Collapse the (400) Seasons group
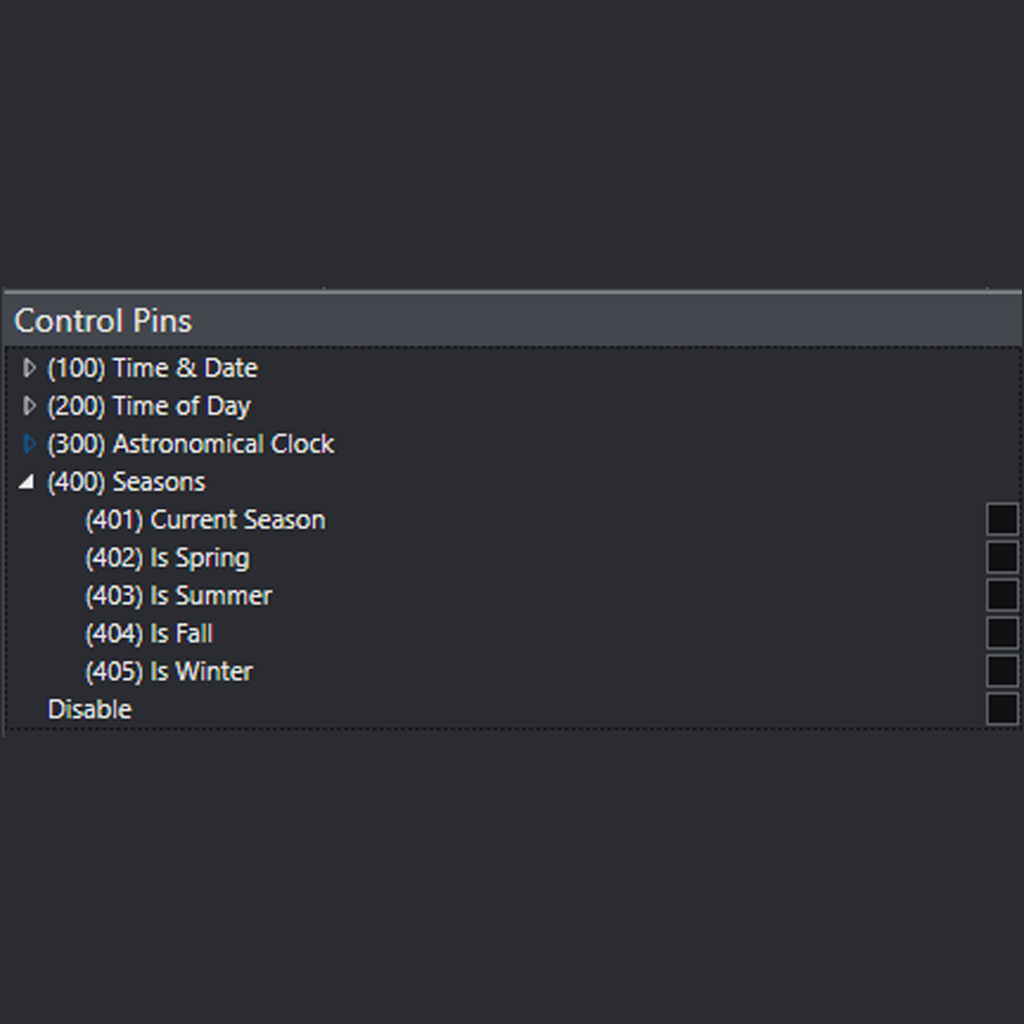 (x=29, y=482)
